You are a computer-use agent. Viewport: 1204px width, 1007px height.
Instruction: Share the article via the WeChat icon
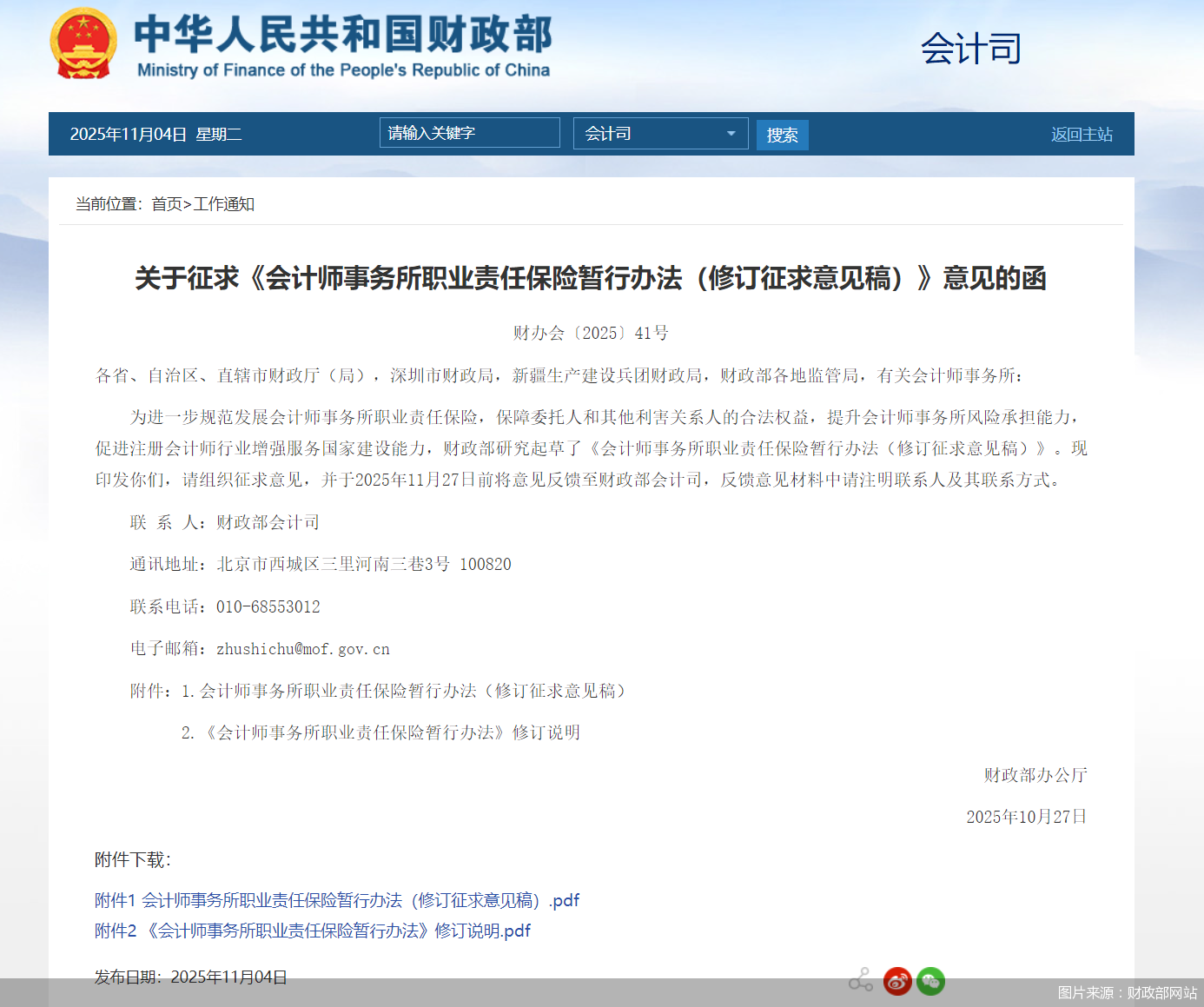930,981
